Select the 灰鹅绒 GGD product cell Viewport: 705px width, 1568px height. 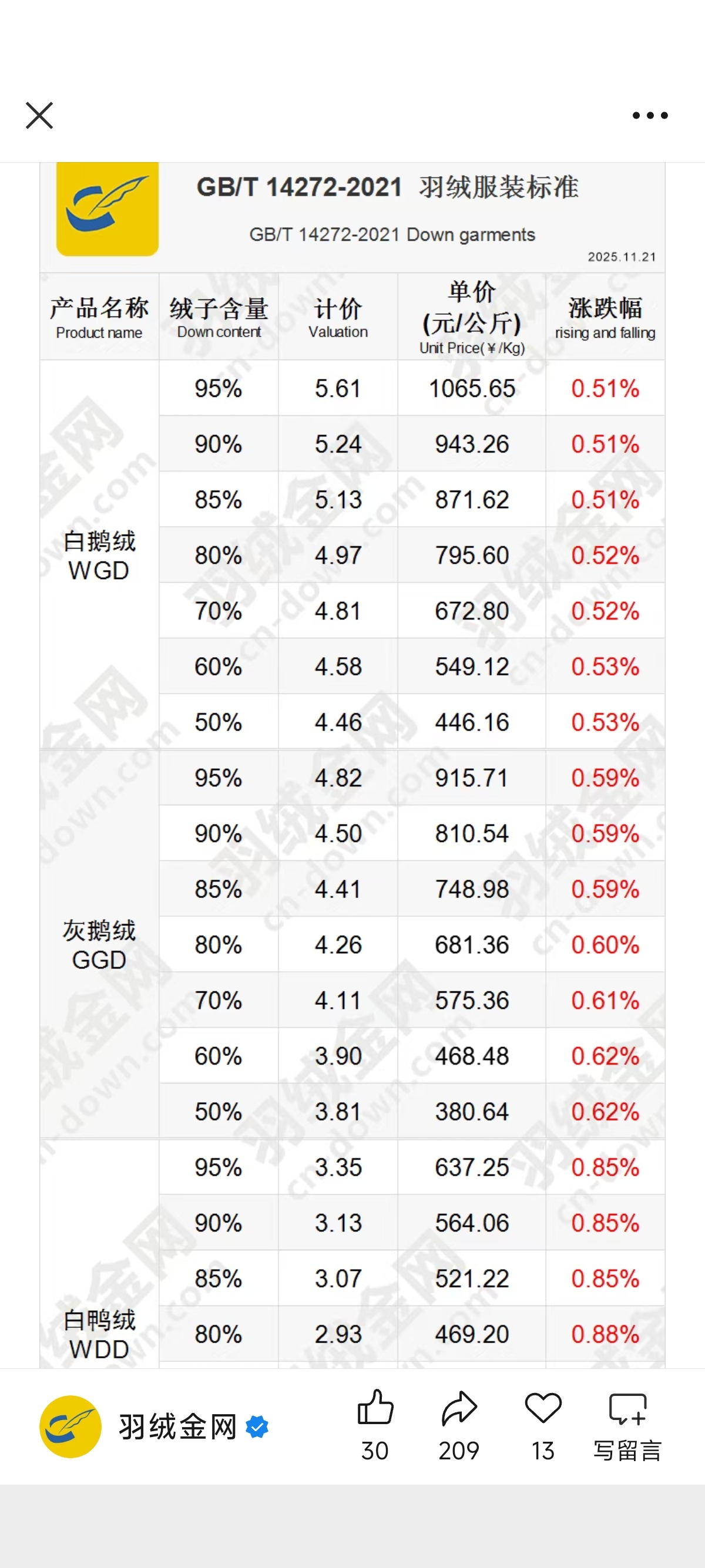[99, 944]
